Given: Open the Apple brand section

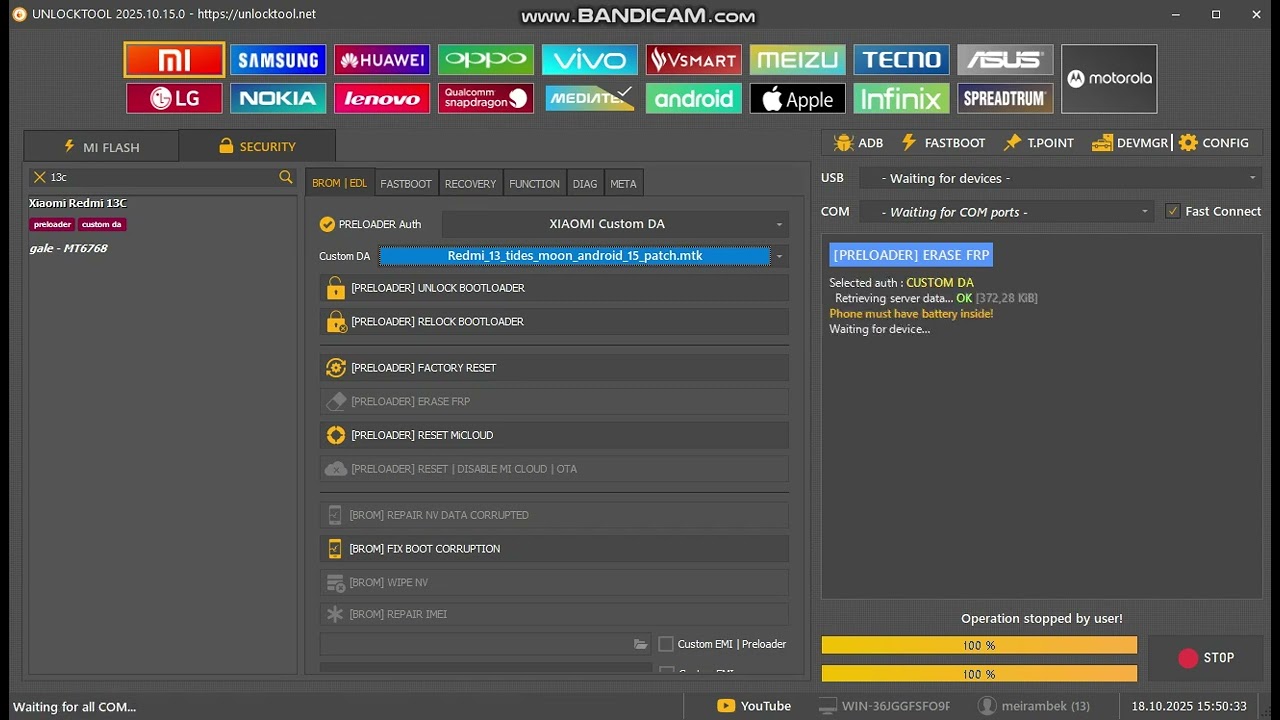Looking at the screenshot, I should [798, 98].
